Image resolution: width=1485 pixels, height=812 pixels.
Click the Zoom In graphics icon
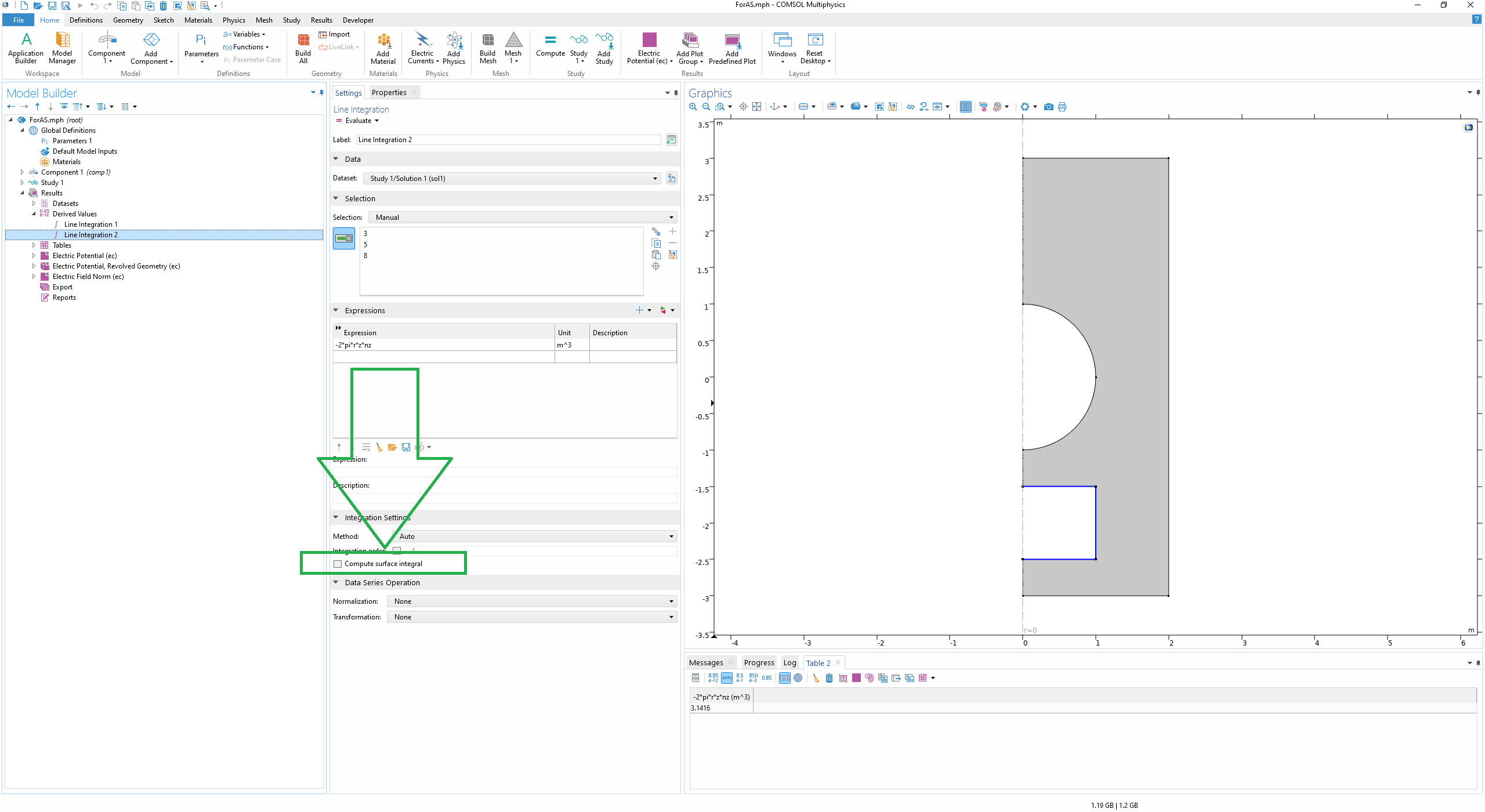point(693,107)
